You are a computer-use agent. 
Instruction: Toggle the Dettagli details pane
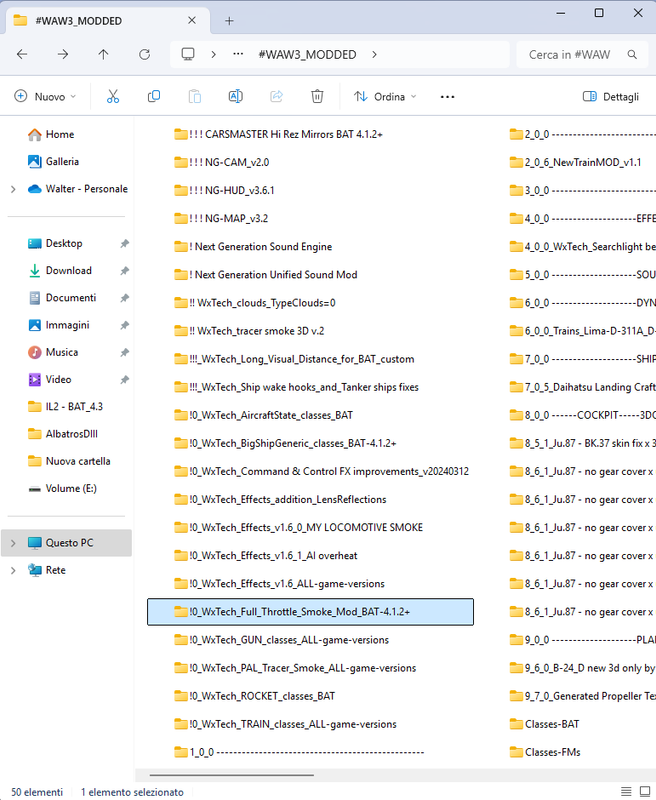click(611, 96)
